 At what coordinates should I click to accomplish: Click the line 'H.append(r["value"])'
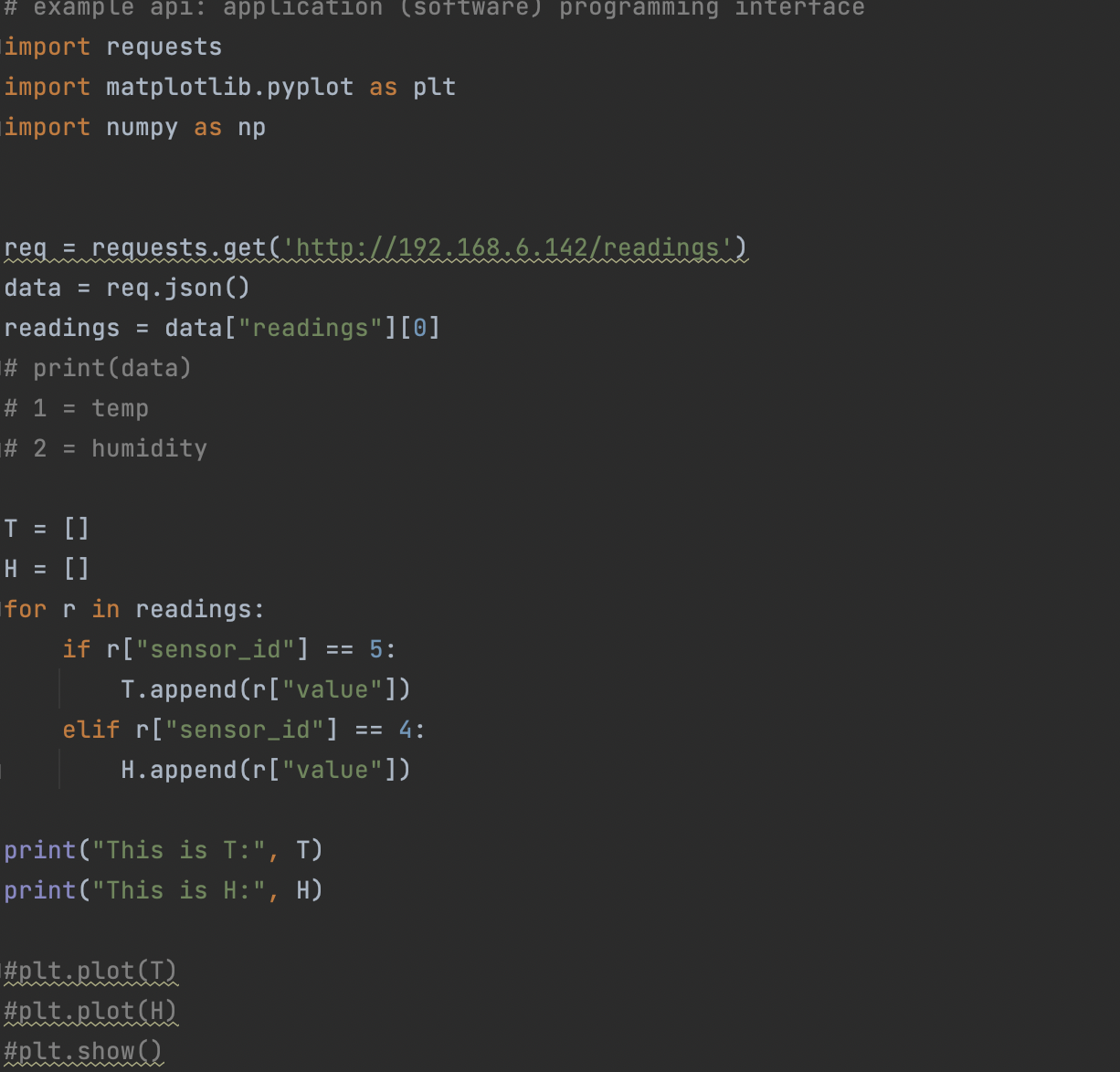click(266, 770)
